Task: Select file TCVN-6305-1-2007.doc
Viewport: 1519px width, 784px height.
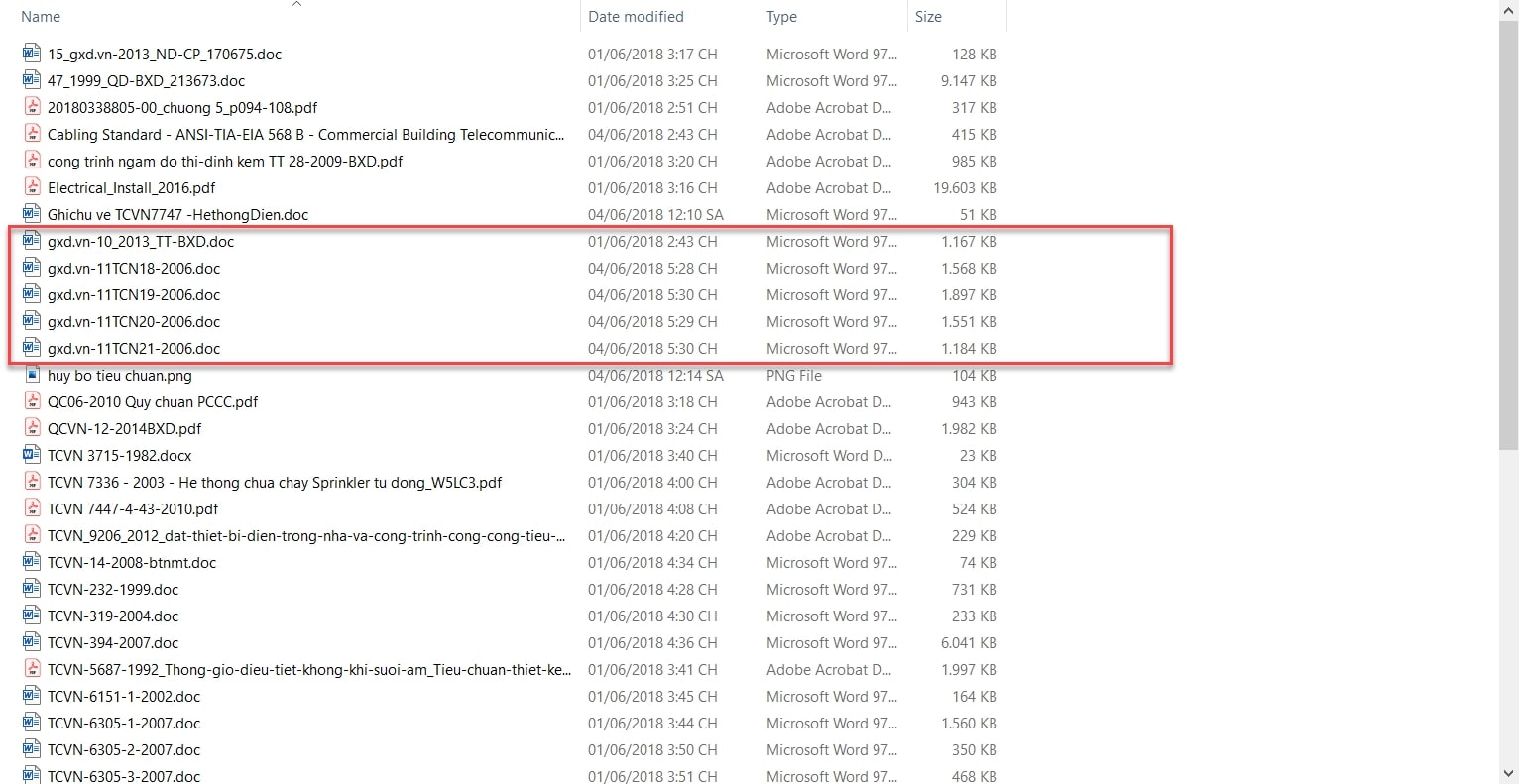Action: coord(124,723)
